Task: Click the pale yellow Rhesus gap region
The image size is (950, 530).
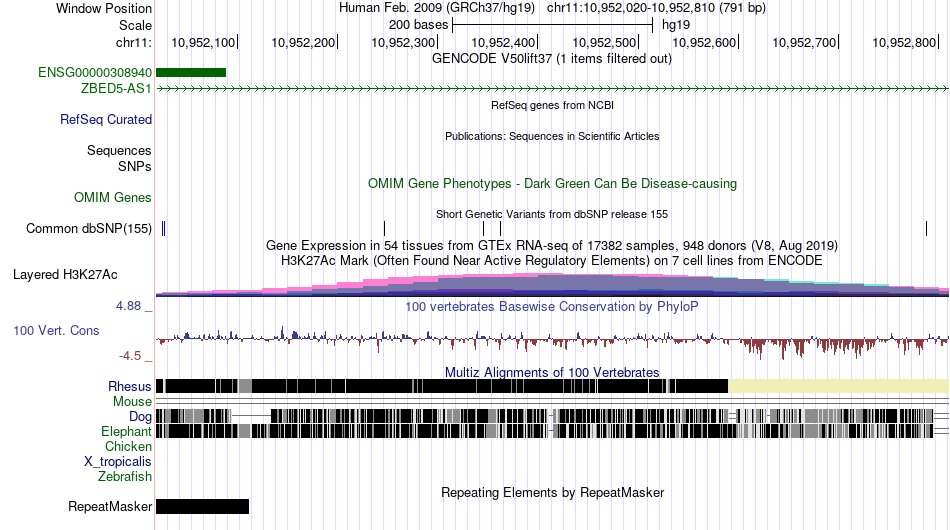Action: click(x=839, y=386)
